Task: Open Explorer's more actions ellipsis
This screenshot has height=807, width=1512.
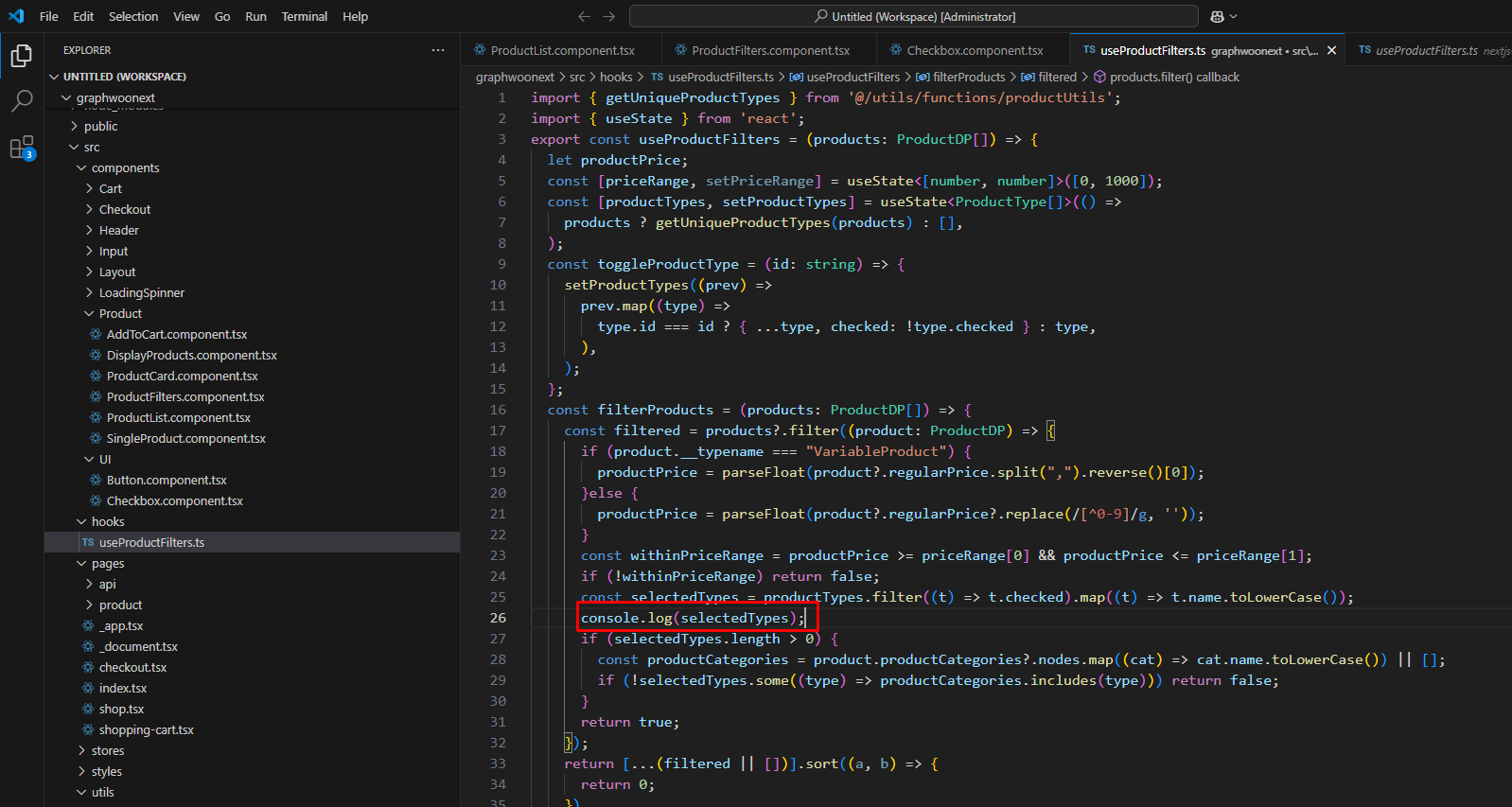Action: [x=438, y=50]
